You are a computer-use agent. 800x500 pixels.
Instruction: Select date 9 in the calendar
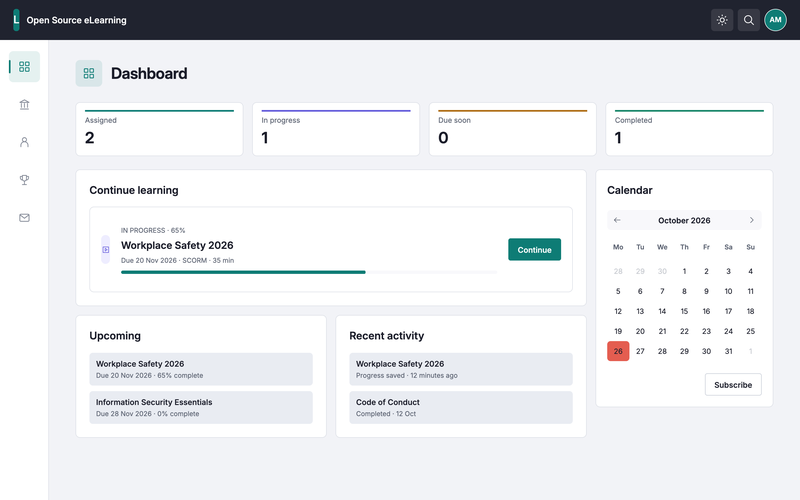pos(706,291)
